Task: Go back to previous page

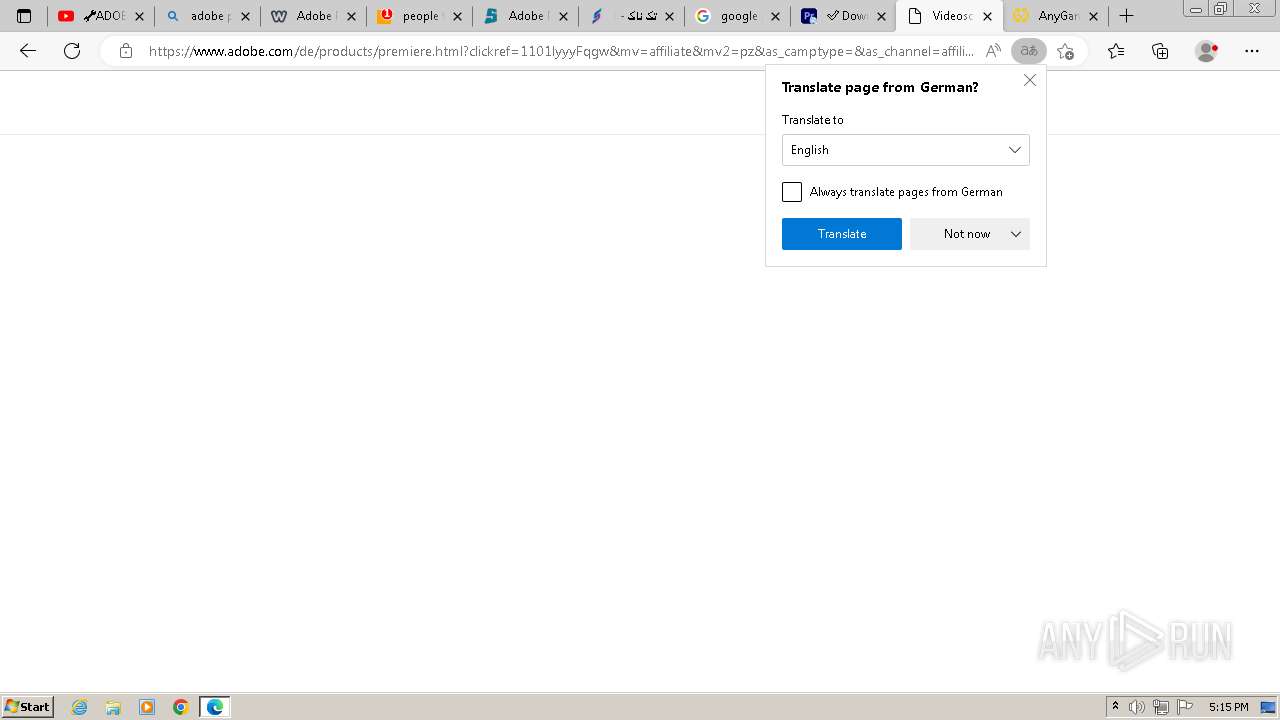Action: pos(28,51)
